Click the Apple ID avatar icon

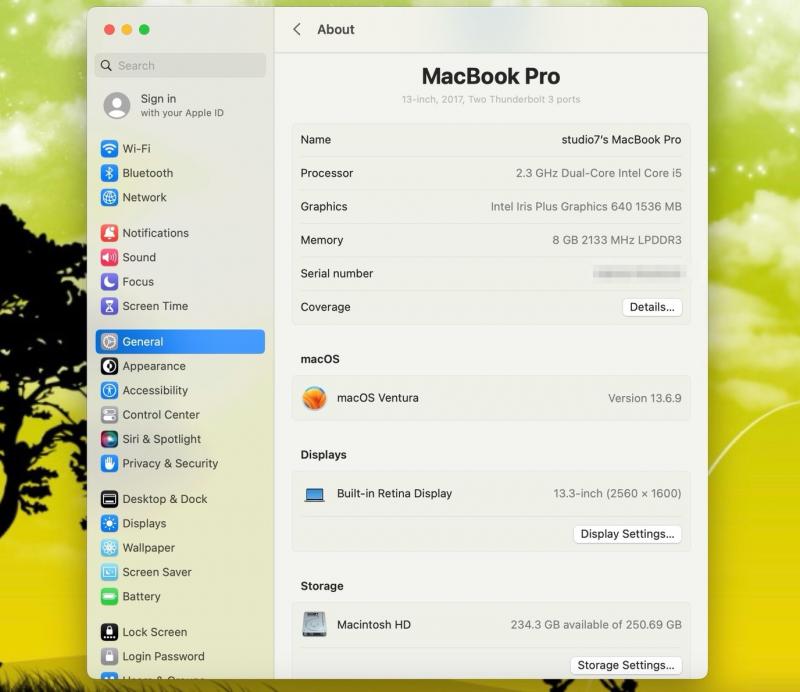(x=117, y=105)
